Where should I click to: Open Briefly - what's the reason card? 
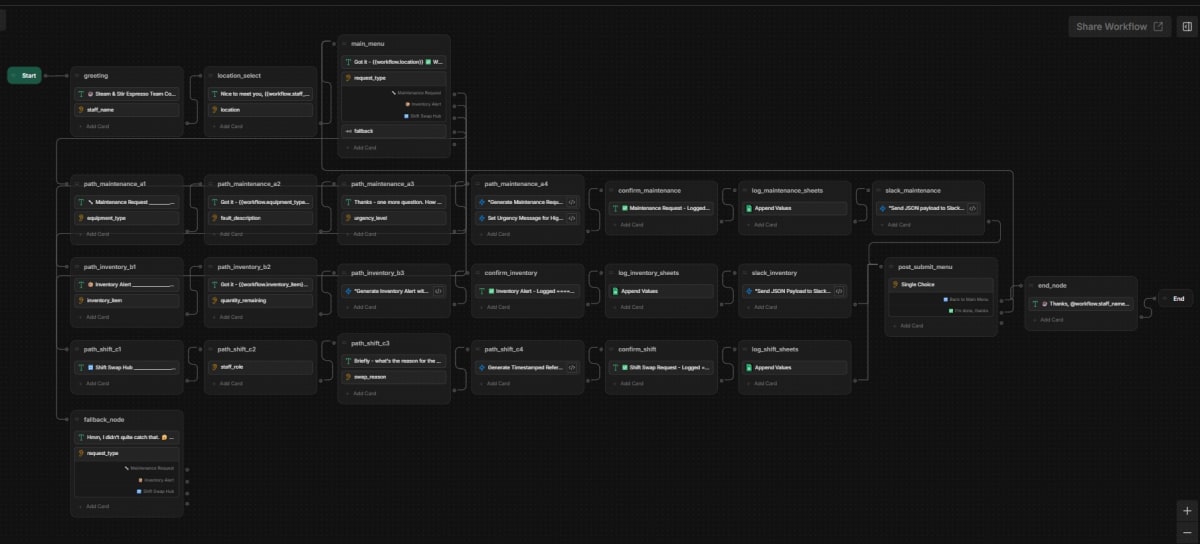click(394, 360)
